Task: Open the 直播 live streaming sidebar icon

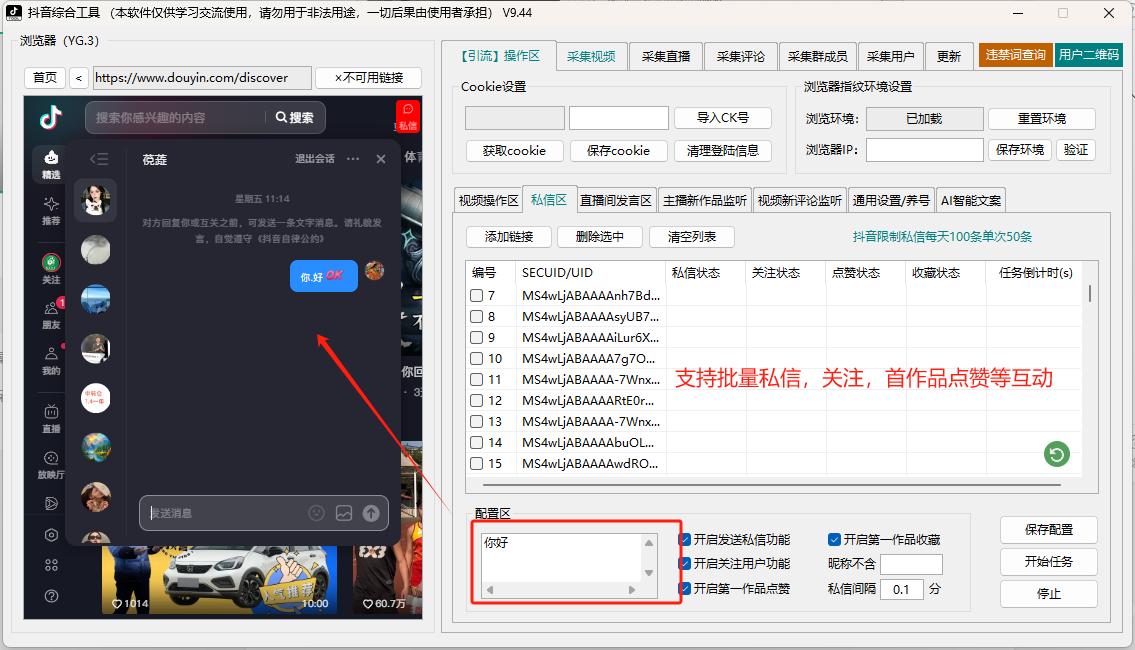Action: pos(49,418)
